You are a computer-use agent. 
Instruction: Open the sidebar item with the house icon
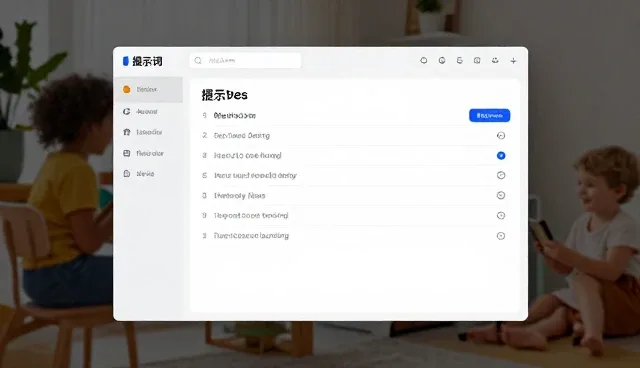149,132
